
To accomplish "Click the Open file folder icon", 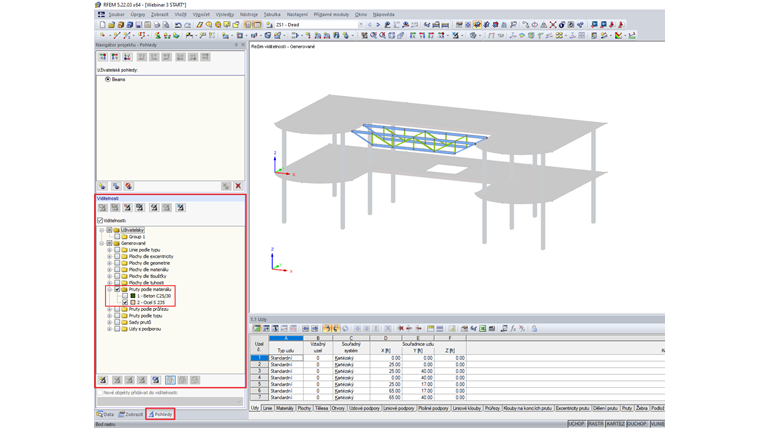I will [x=111, y=25].
